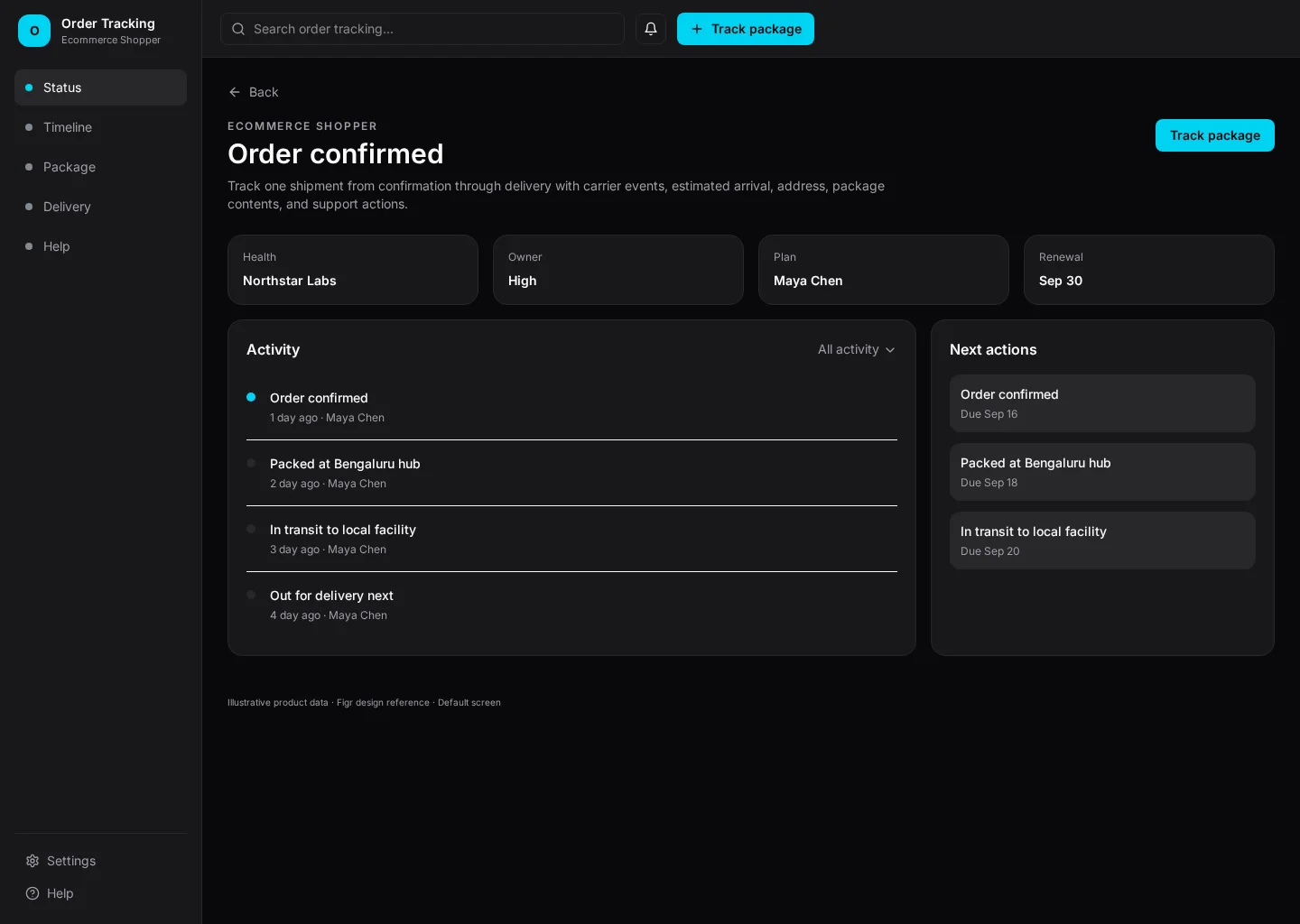Select Status in the sidebar
Viewport: 1300px width, 924px height.
tap(100, 88)
